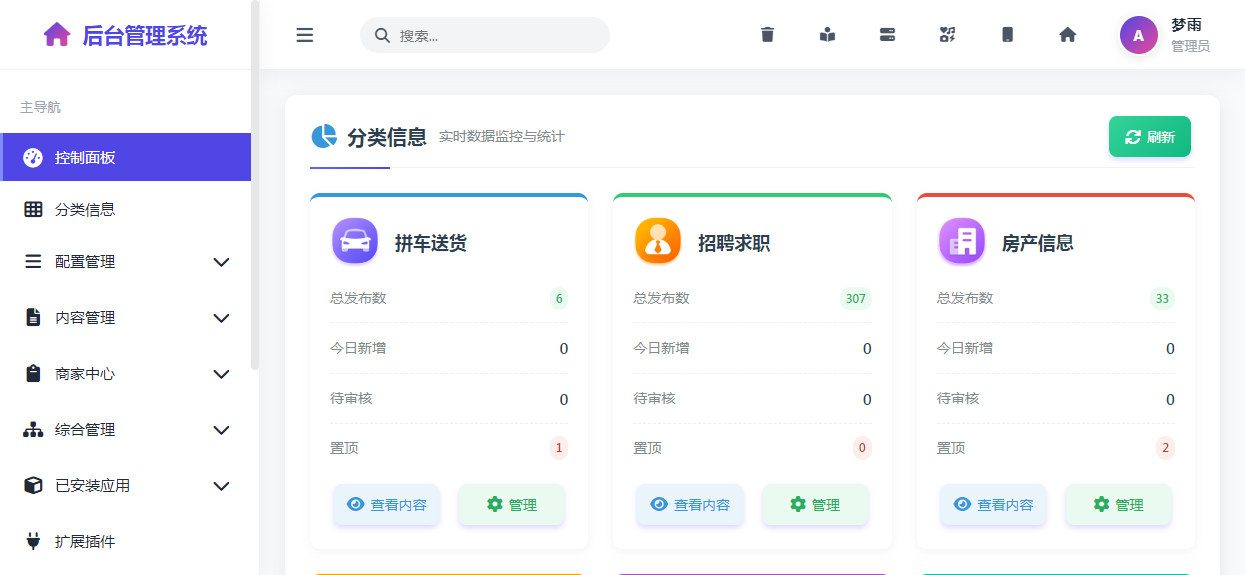Open 扩展插件 sidebar menu item
Image resolution: width=1245 pixels, height=575 pixels.
pos(126,541)
